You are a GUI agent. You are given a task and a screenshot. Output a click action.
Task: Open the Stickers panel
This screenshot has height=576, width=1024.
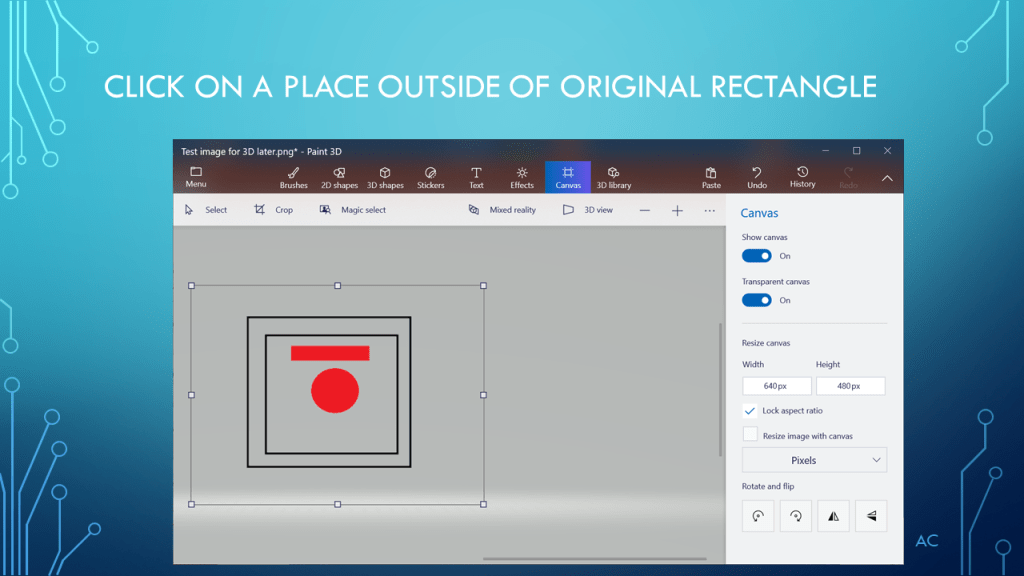(430, 177)
